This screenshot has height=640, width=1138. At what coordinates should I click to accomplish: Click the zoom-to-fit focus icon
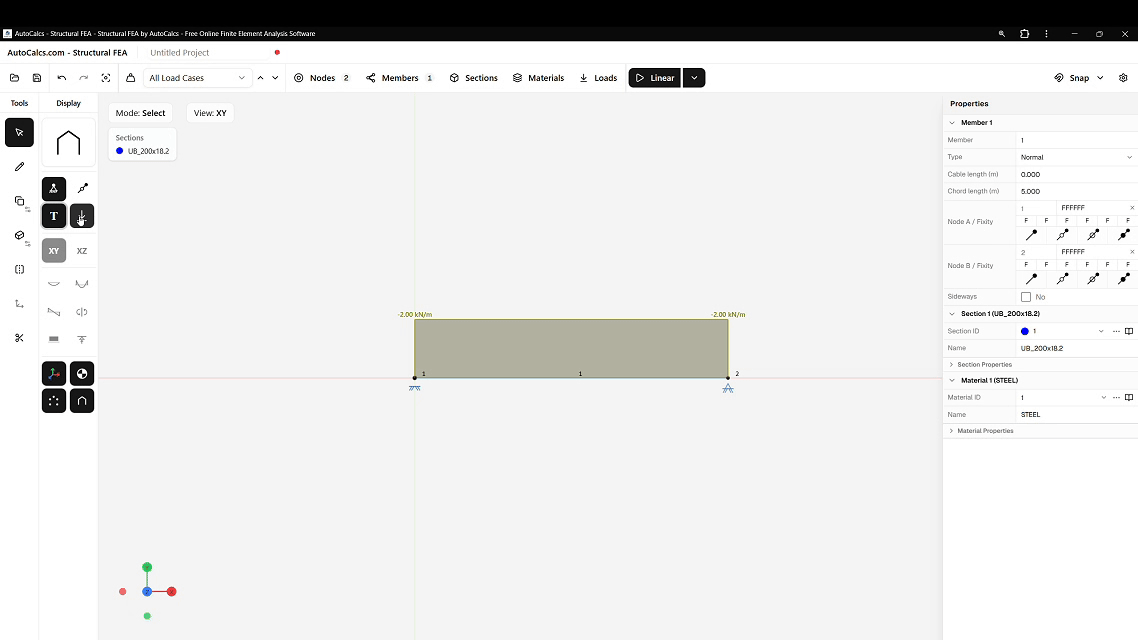coord(106,78)
